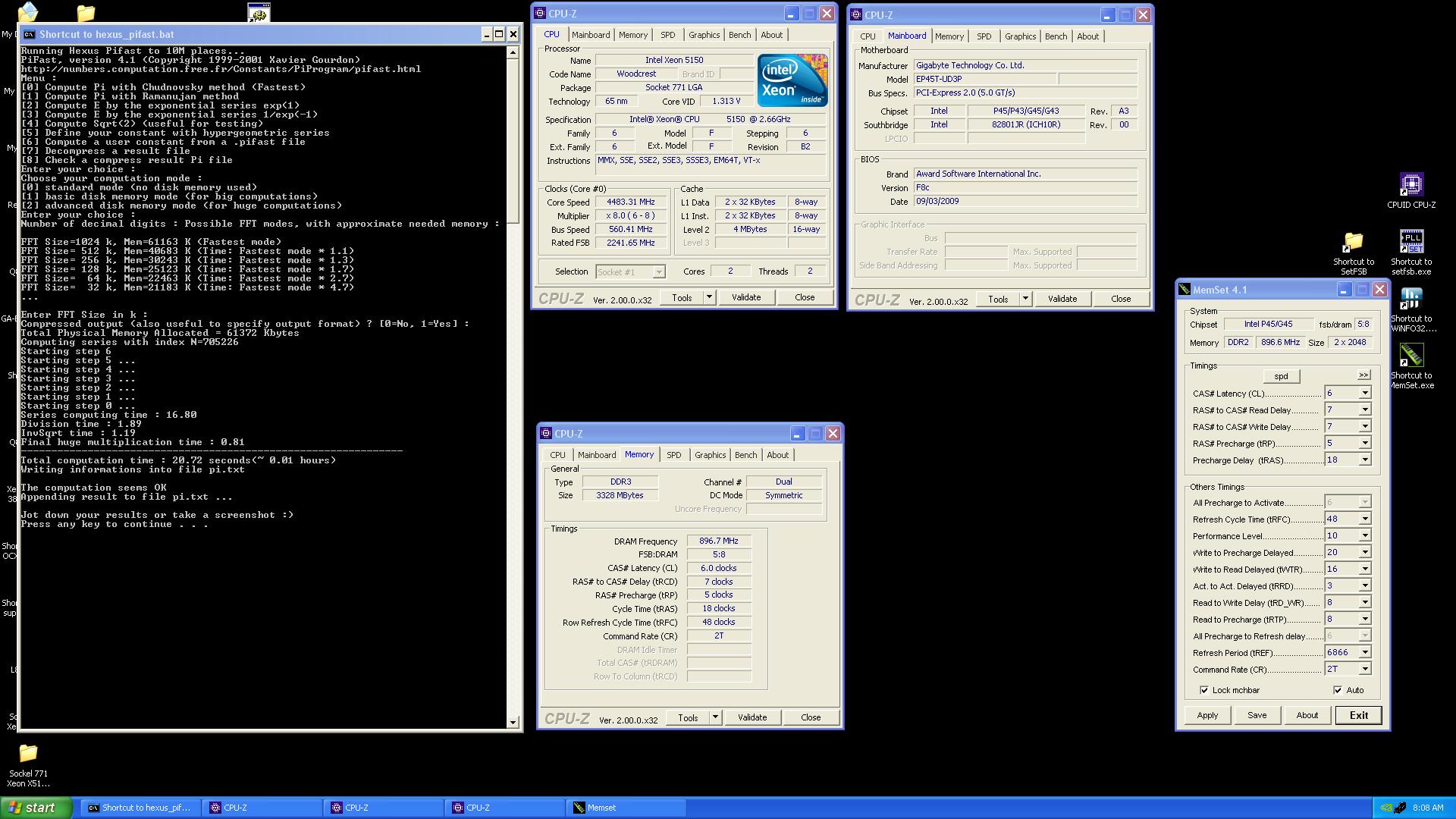Click the DRAM Frequency 896.7 MHz field
1456x819 pixels.
pyautogui.click(x=719, y=541)
